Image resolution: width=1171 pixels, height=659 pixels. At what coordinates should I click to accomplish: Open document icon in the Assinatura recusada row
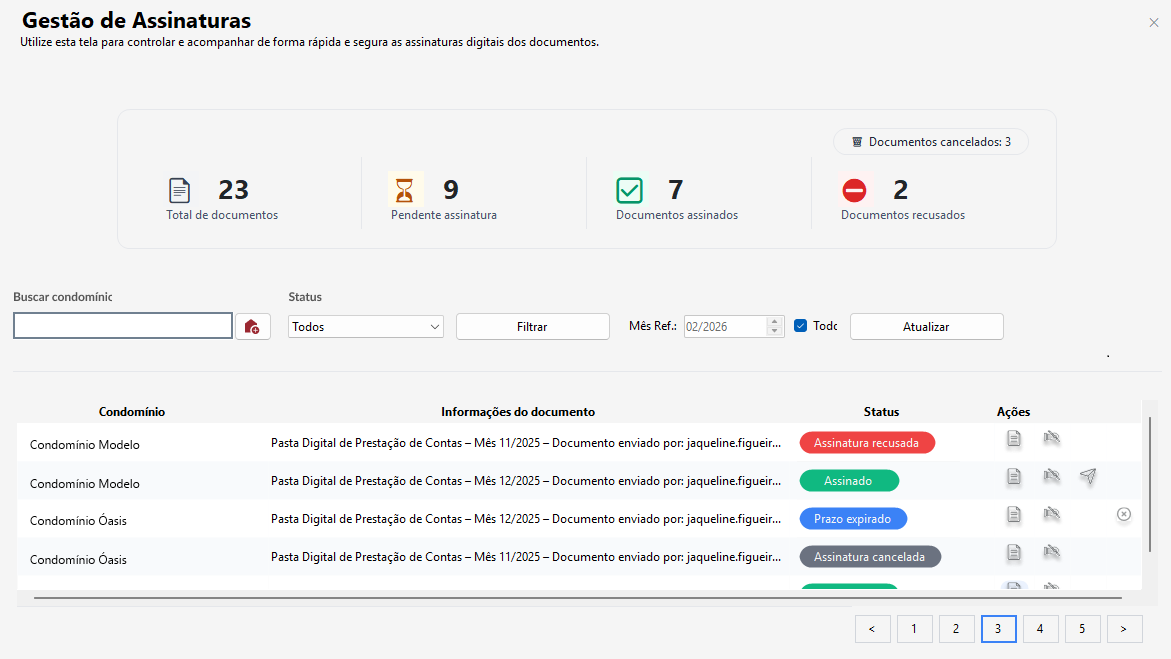click(1013, 439)
